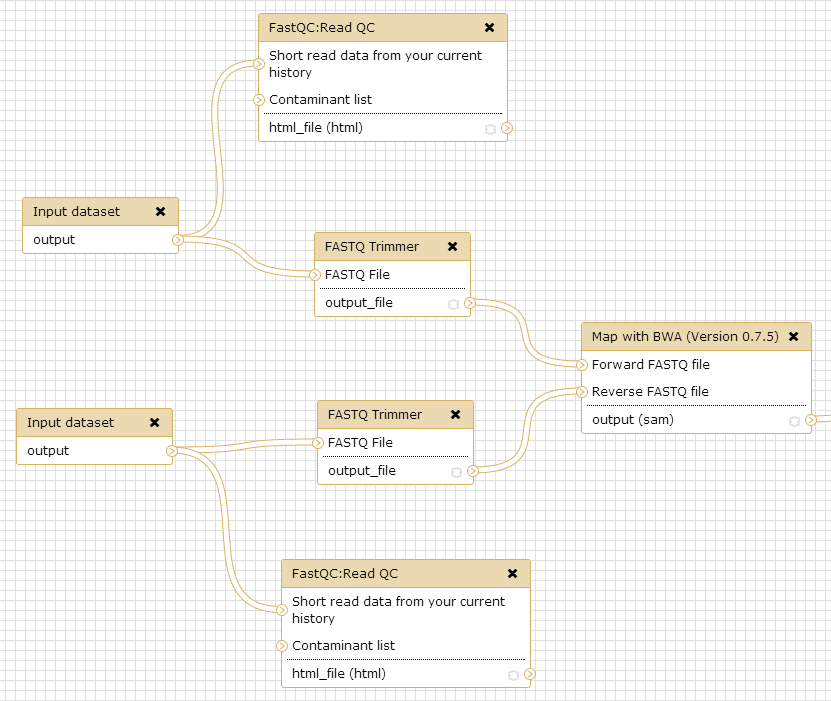The height and width of the screenshot is (701, 831).
Task: Mark the upper FastQC html_file as a workflow output
Action: click(490, 129)
